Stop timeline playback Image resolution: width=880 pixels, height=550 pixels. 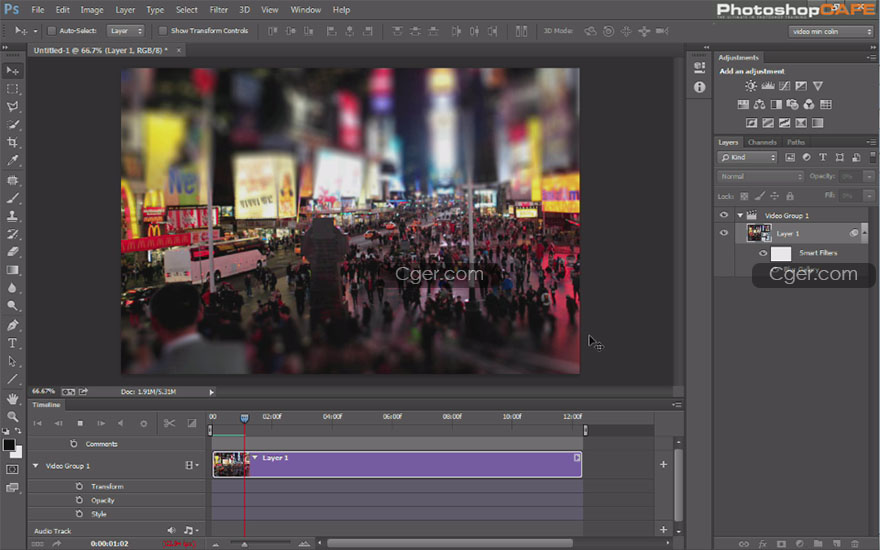(80, 423)
